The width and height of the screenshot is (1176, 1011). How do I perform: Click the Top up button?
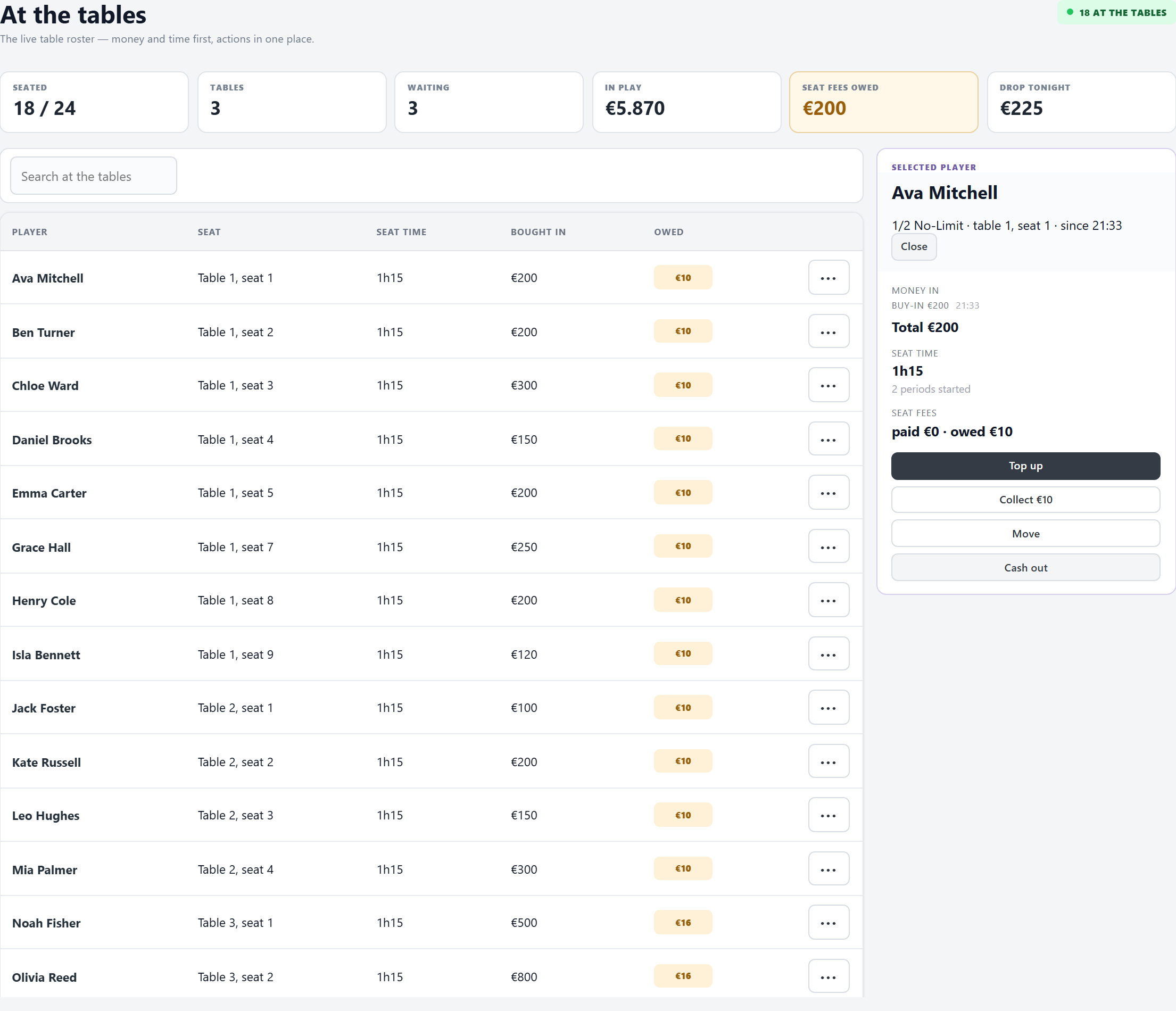pos(1025,466)
